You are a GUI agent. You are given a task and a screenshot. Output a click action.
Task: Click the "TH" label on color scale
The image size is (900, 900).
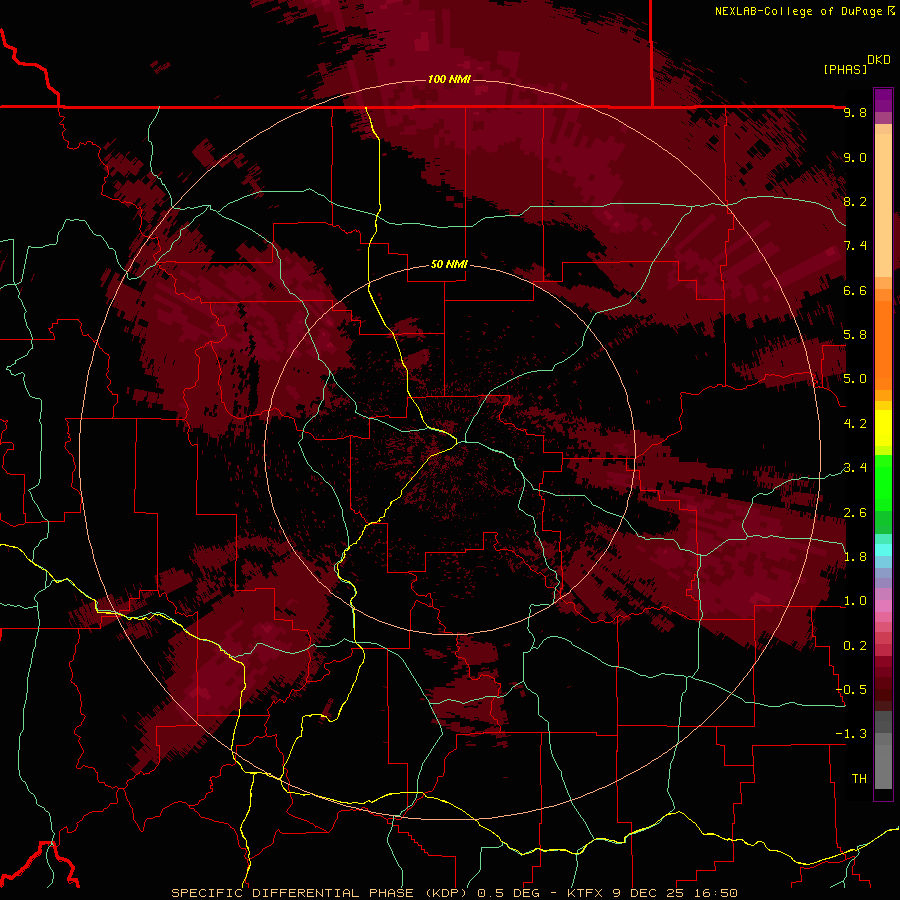859,779
